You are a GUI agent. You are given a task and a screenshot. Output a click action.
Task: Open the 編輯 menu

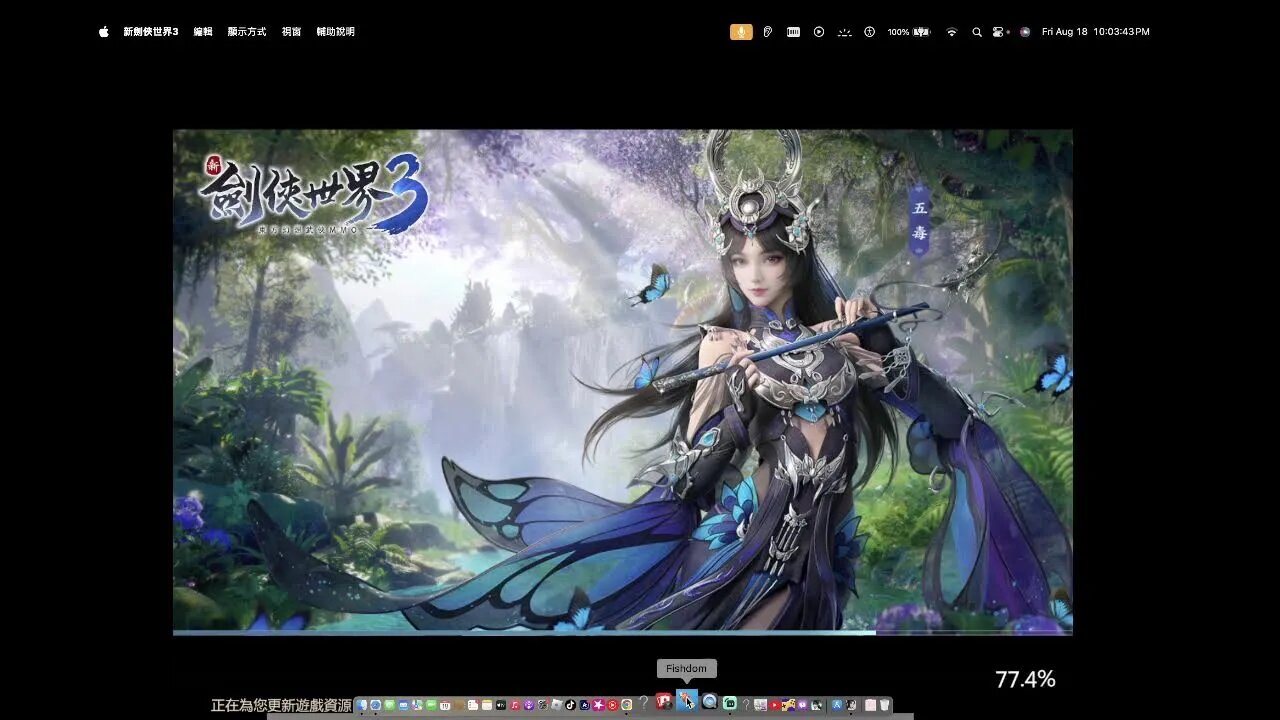(x=203, y=32)
